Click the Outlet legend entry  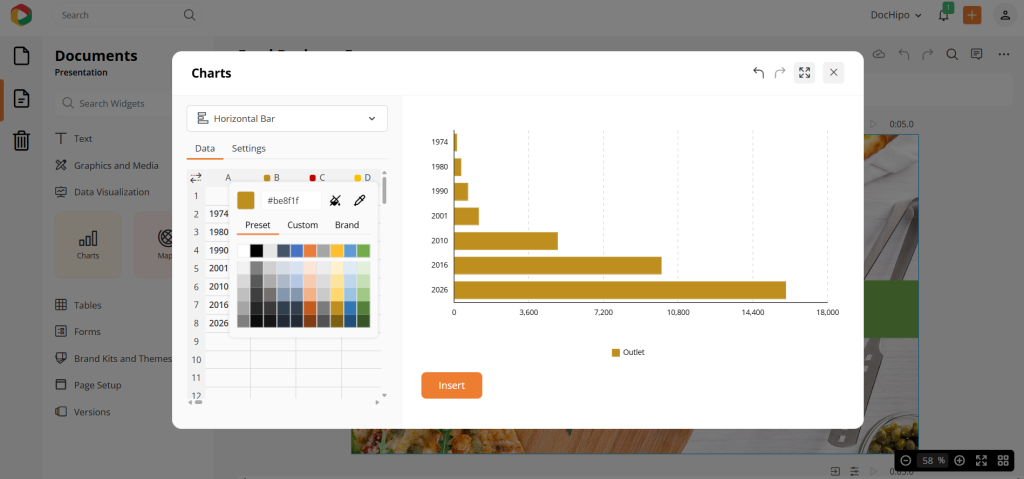(x=628, y=352)
